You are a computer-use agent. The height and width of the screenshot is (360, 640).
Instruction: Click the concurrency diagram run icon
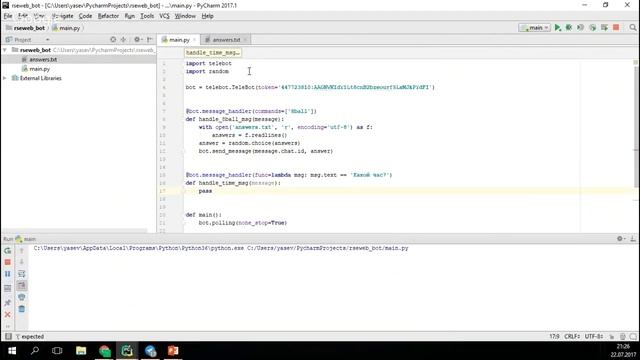pyautogui.click(x=604, y=28)
